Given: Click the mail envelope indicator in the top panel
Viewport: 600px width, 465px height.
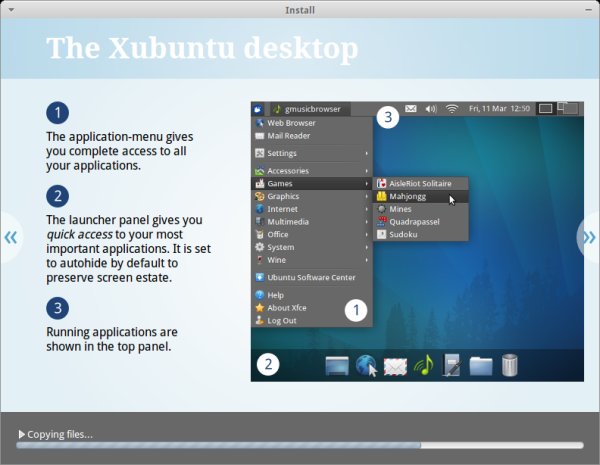Looking at the screenshot, I should click(411, 109).
